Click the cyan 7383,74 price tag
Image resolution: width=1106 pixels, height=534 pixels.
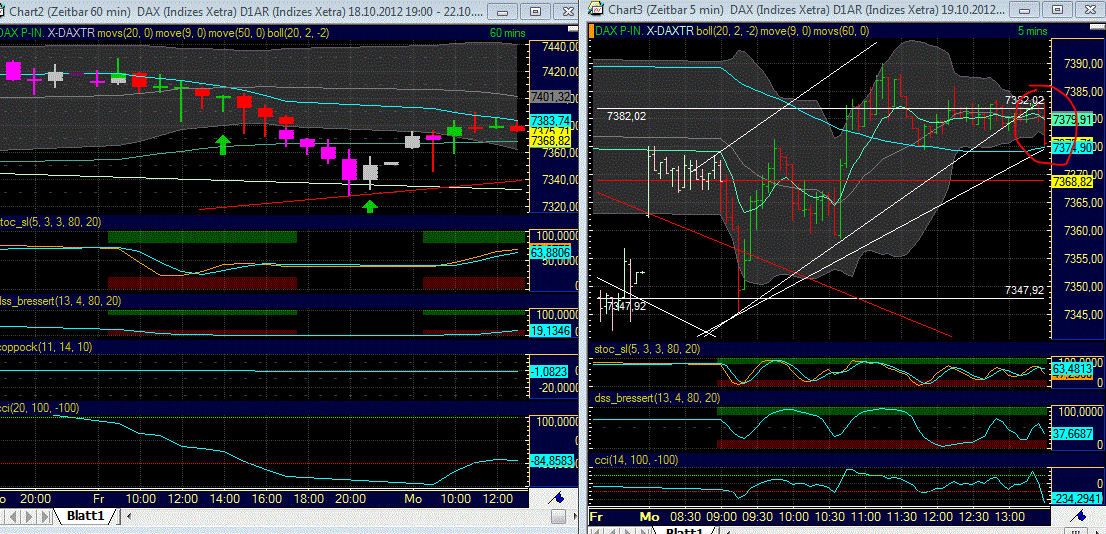(549, 121)
